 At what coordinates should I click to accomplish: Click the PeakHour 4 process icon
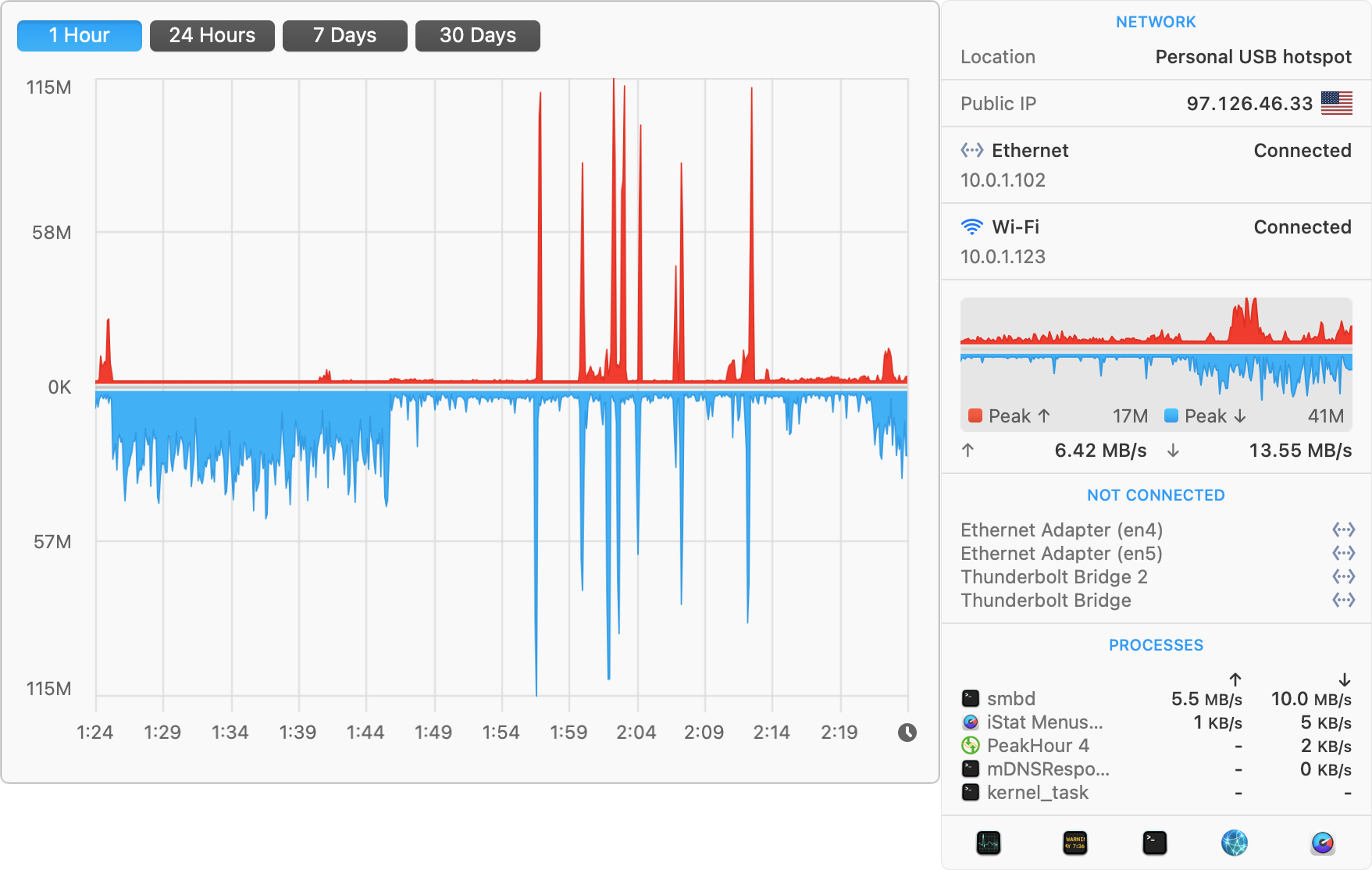(x=970, y=745)
